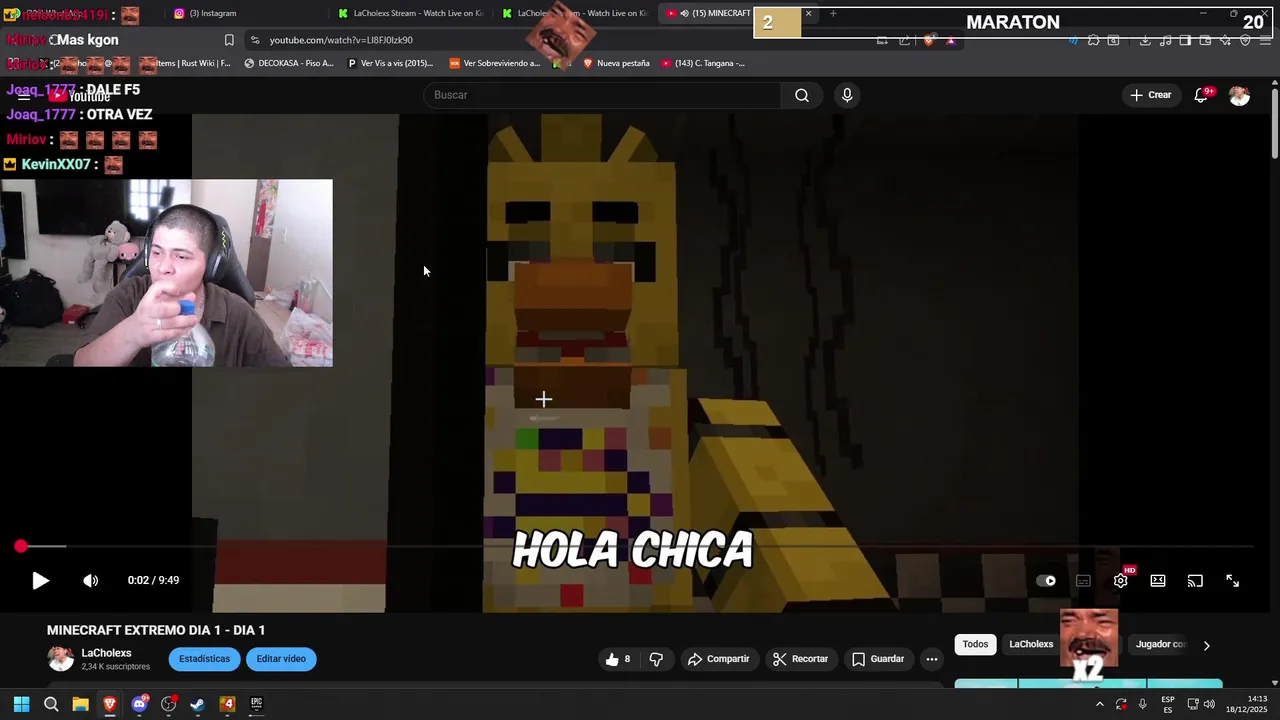Open the account avatar menu
Viewport: 1280px width, 720px height.
click(x=1240, y=95)
